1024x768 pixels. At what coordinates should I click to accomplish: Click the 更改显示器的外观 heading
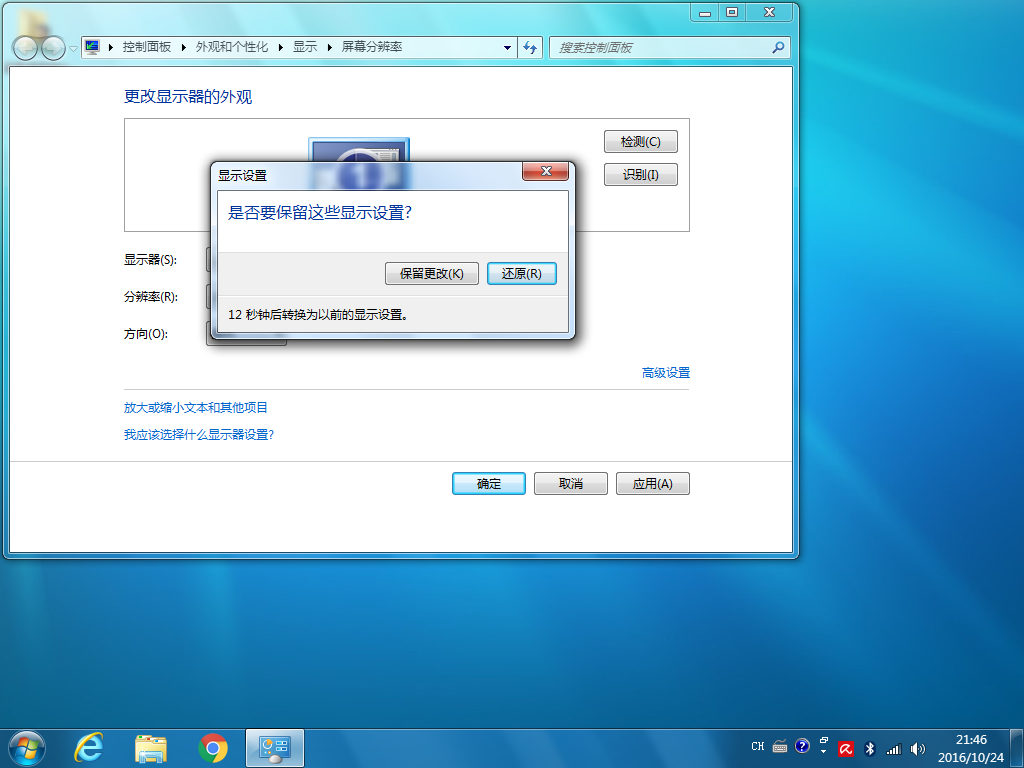[188, 97]
